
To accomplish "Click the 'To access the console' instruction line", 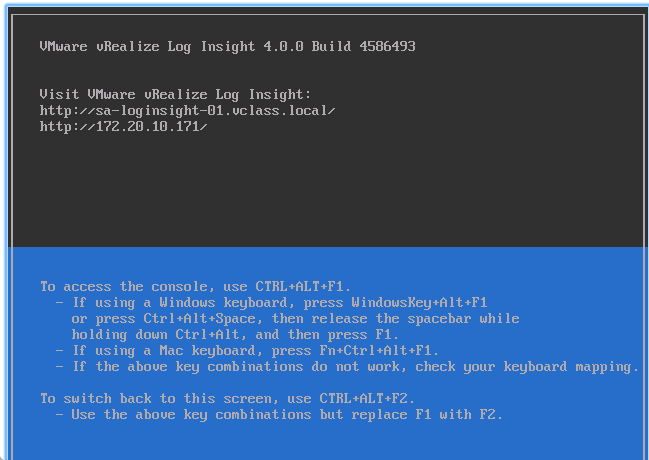I will 196,286.
